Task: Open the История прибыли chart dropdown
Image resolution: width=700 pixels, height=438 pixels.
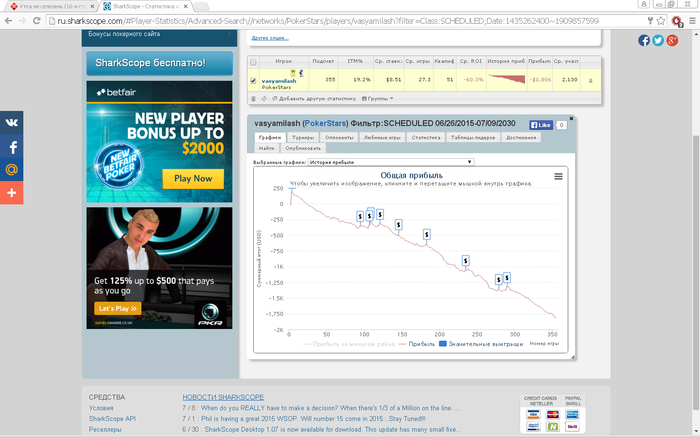Action: pyautogui.click(x=391, y=162)
